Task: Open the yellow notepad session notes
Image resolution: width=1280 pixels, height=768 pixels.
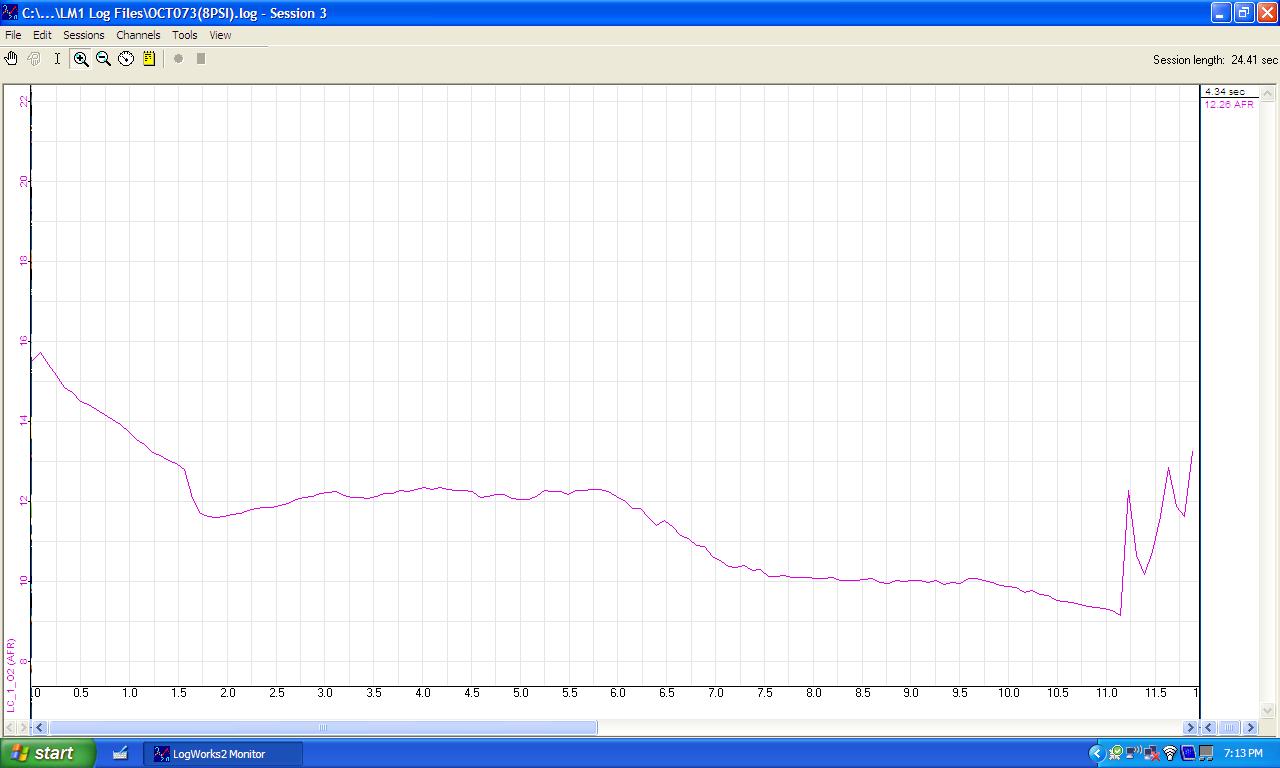Action: click(149, 59)
